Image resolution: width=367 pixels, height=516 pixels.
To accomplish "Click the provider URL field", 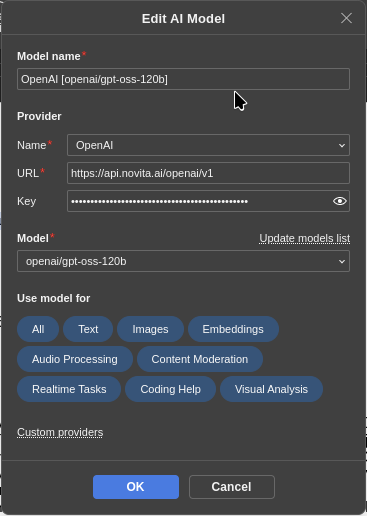I will click(x=208, y=173).
